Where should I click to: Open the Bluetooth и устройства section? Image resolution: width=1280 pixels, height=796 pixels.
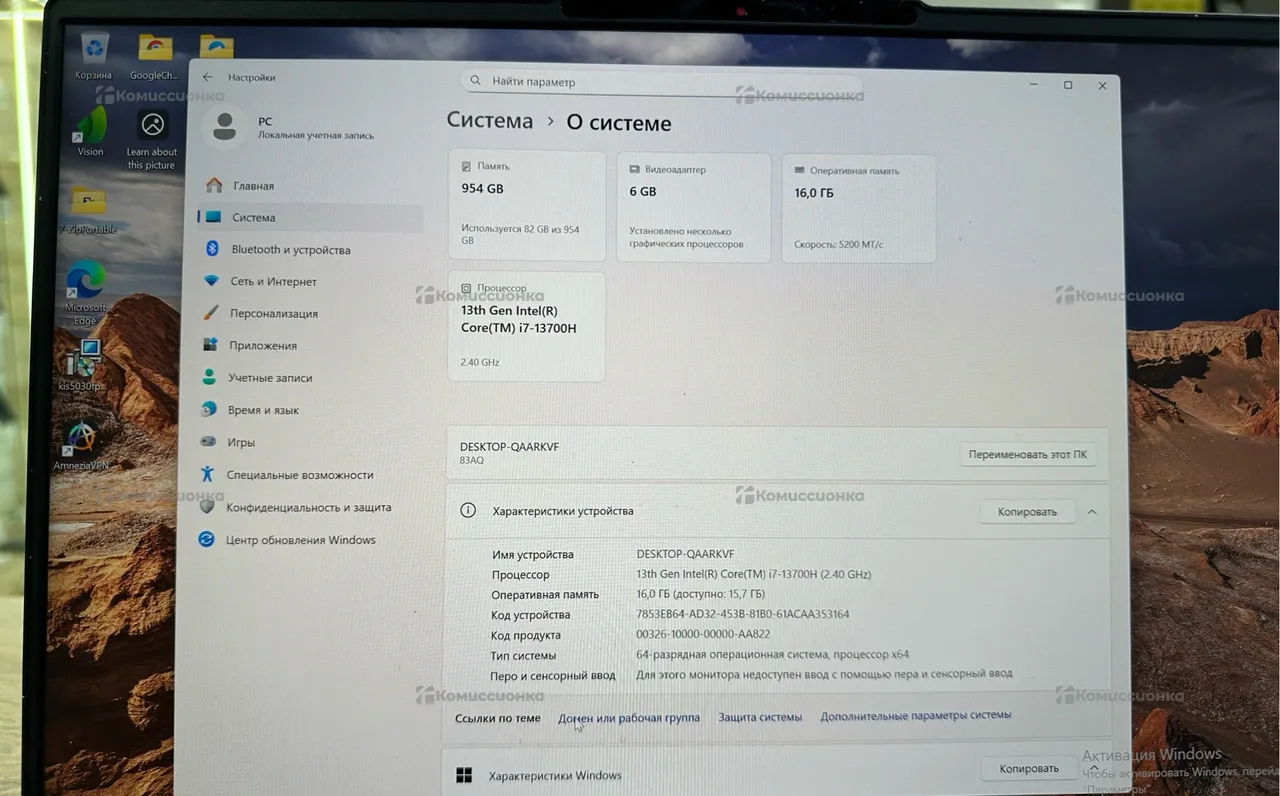click(x=290, y=250)
